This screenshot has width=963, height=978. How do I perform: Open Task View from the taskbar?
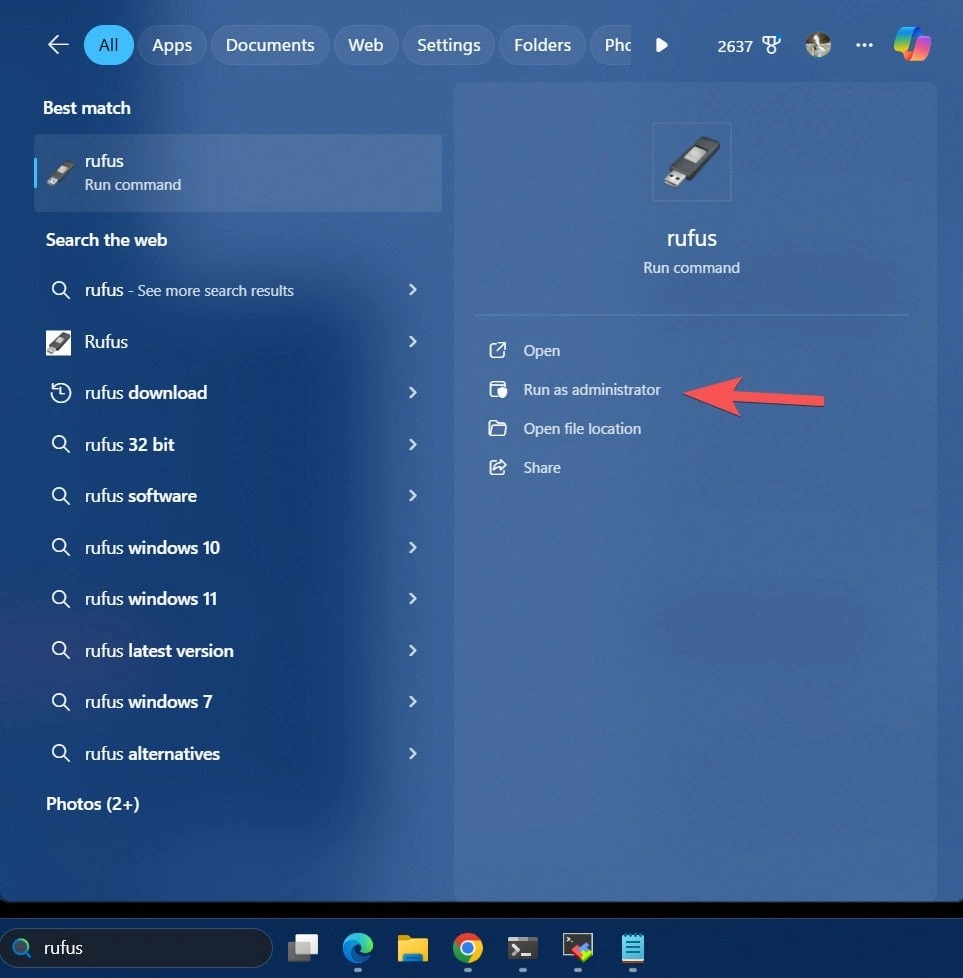303,948
